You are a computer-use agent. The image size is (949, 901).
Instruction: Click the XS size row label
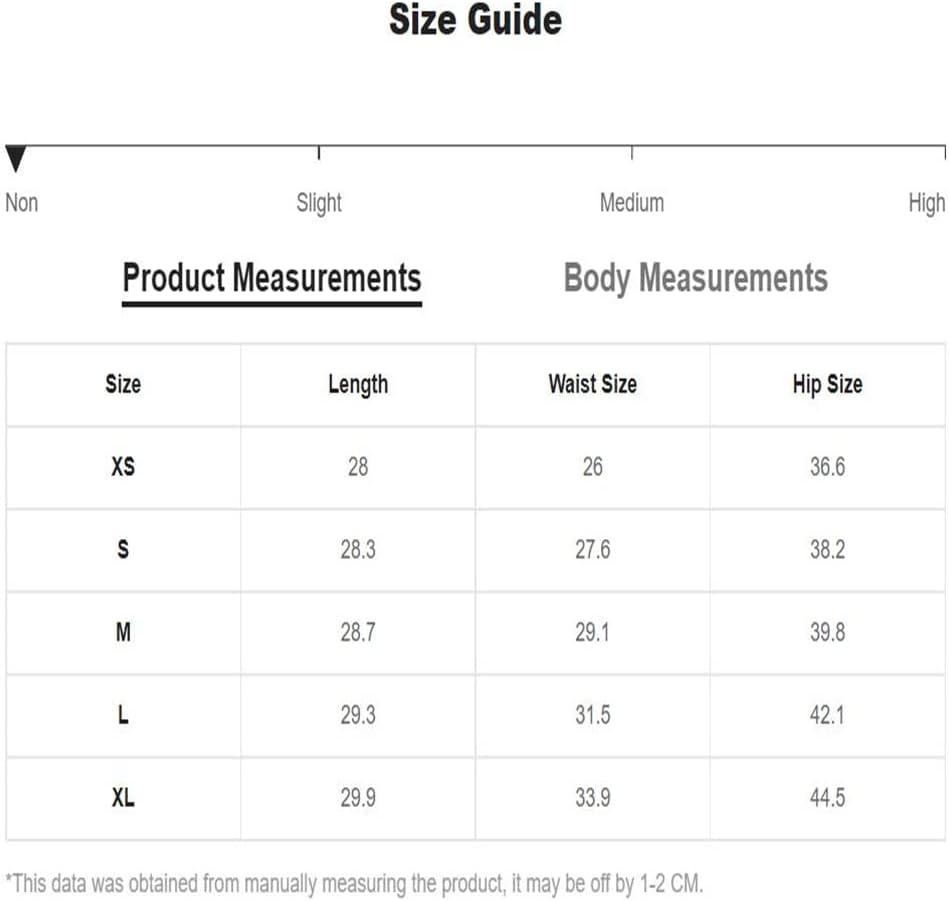tap(123, 467)
